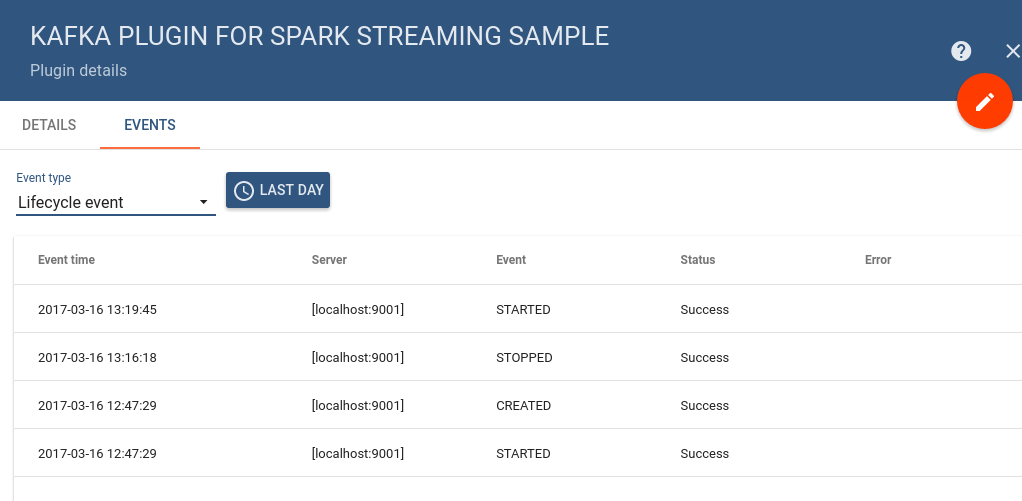Click the orange edit pencil button
Image resolution: width=1022 pixels, height=501 pixels.
click(x=985, y=101)
